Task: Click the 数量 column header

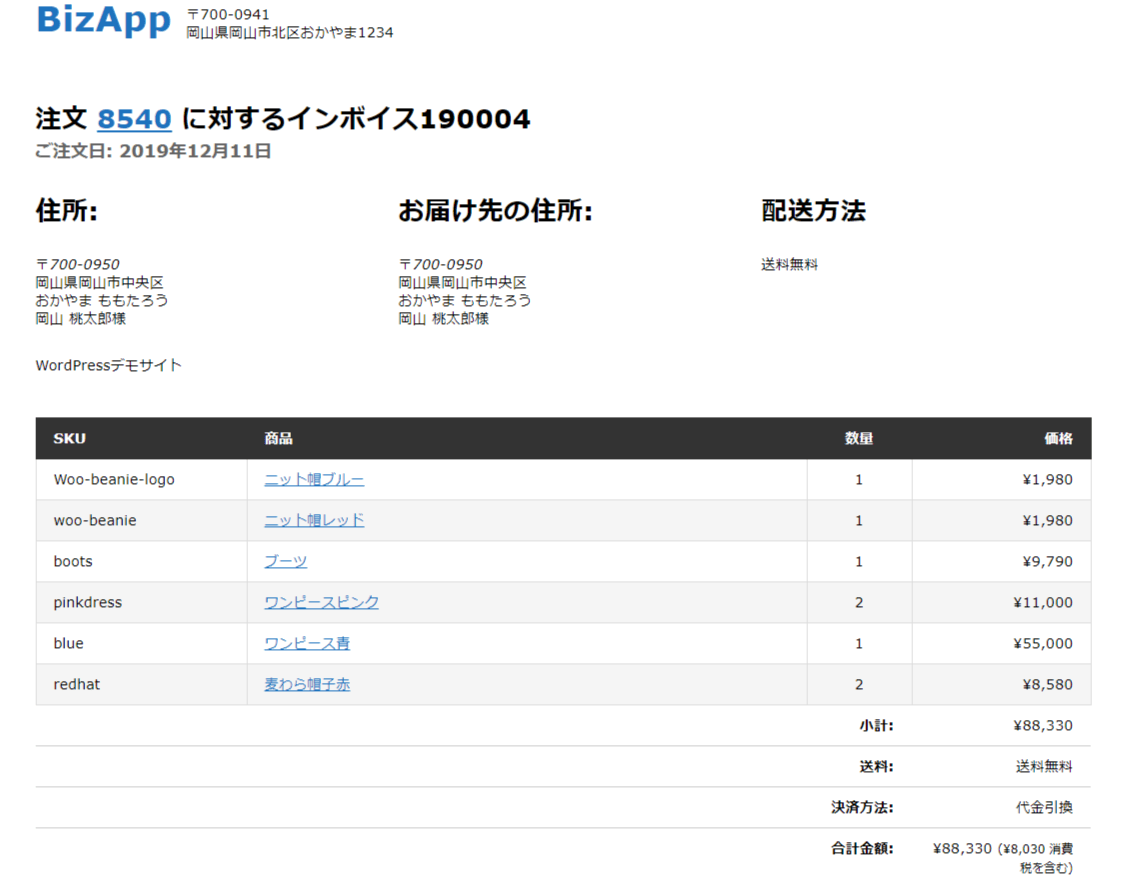Action: 858,439
